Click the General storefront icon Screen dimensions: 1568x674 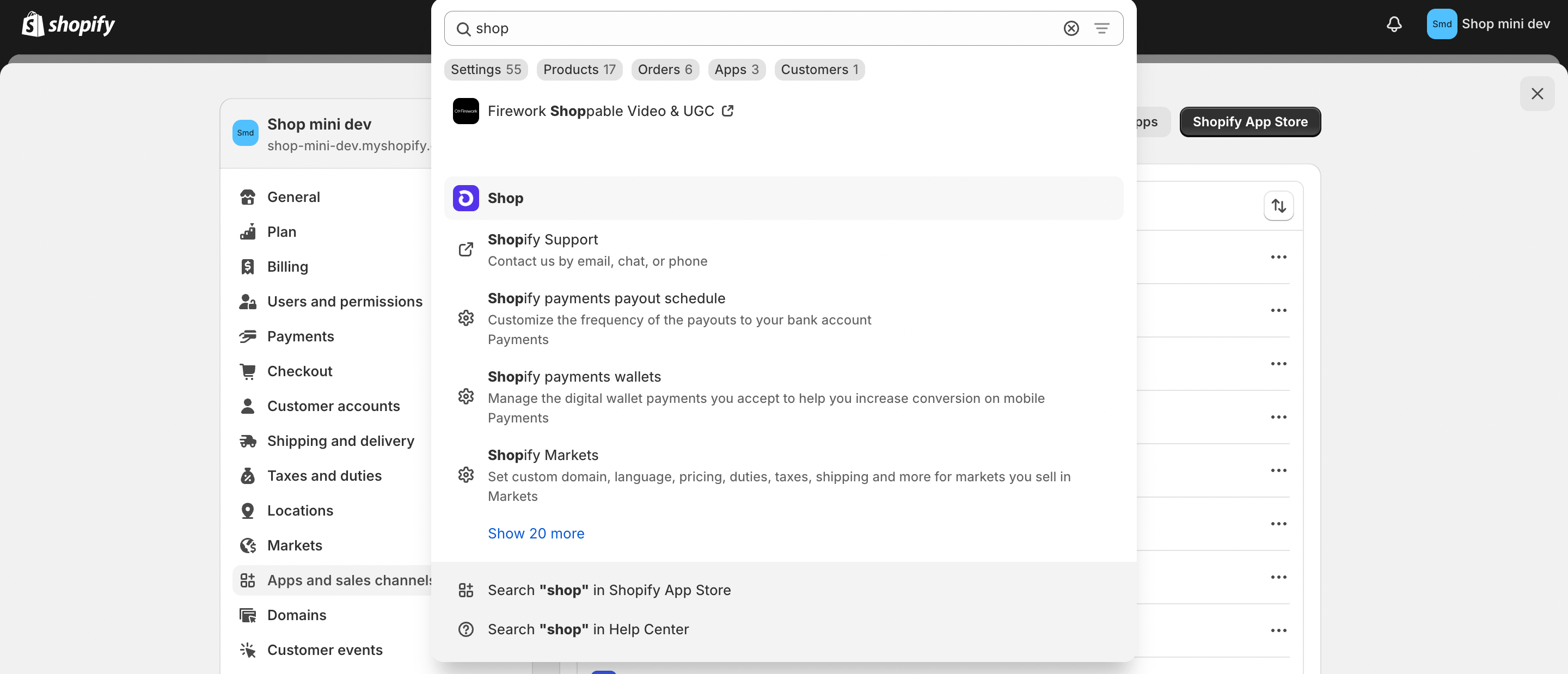click(x=248, y=197)
